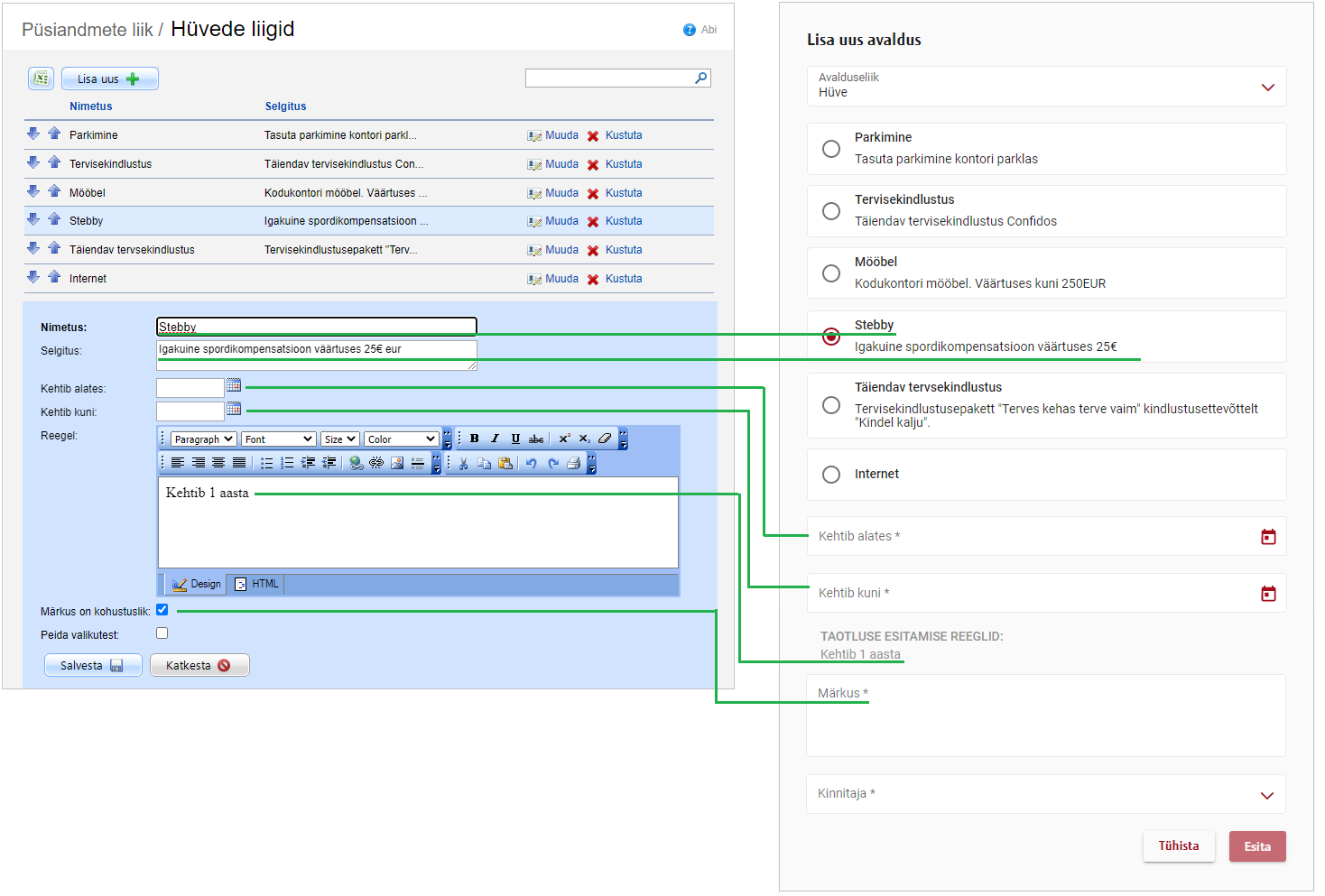1325x896 pixels.
Task: Undo the last edit in the editor
Action: 531,463
